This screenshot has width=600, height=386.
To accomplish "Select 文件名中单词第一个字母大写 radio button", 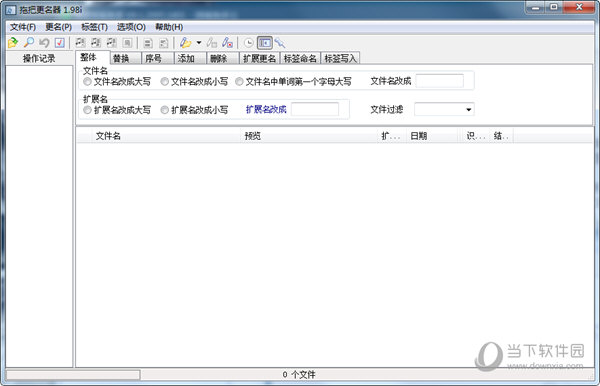I will (x=239, y=81).
